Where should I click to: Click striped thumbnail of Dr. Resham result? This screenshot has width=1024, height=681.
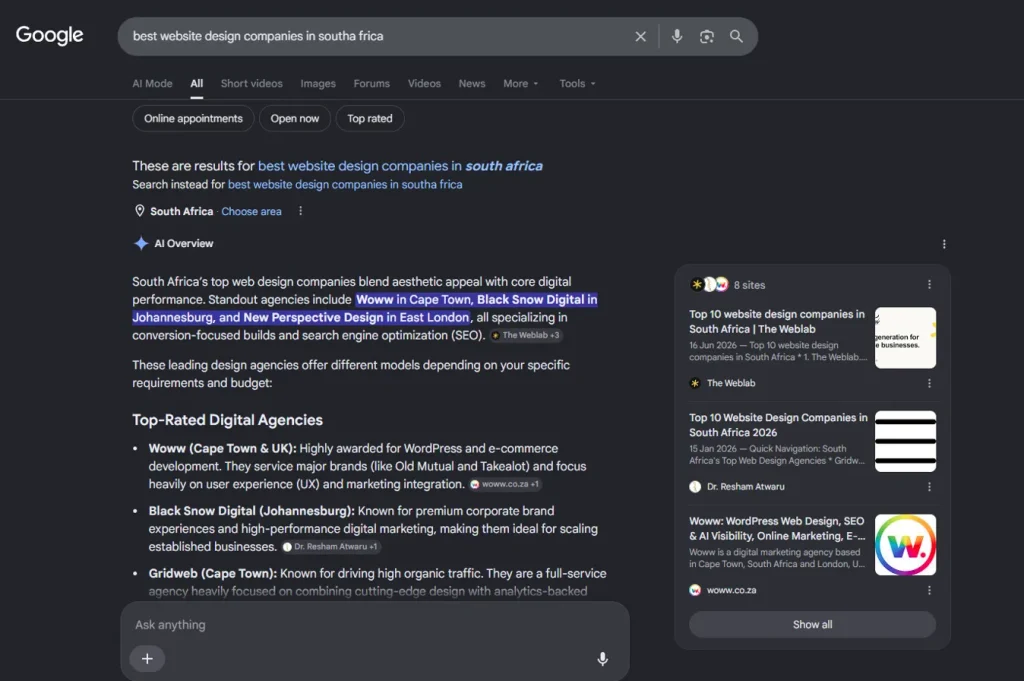[x=905, y=441]
